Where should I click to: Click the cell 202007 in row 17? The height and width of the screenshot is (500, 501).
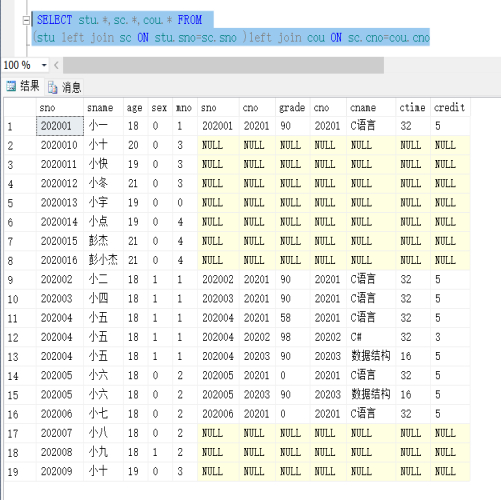60,433
